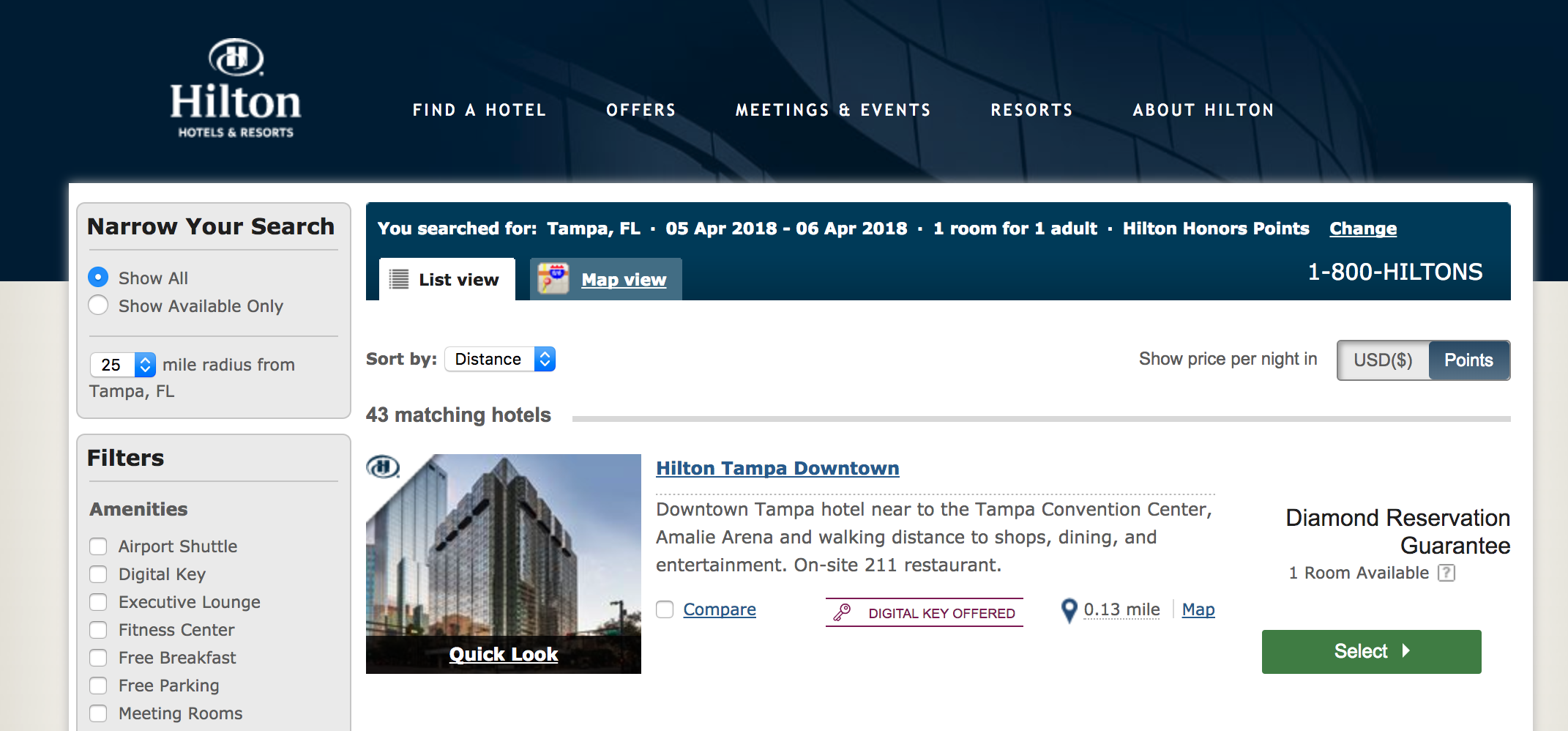The width and height of the screenshot is (1568, 731).
Task: Open the Offers menu
Action: [x=641, y=110]
